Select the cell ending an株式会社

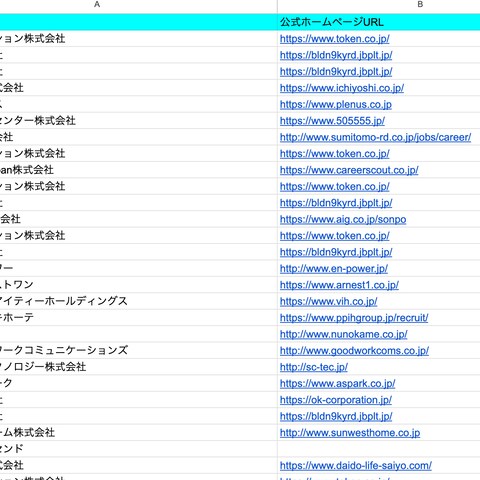[x=138, y=170]
